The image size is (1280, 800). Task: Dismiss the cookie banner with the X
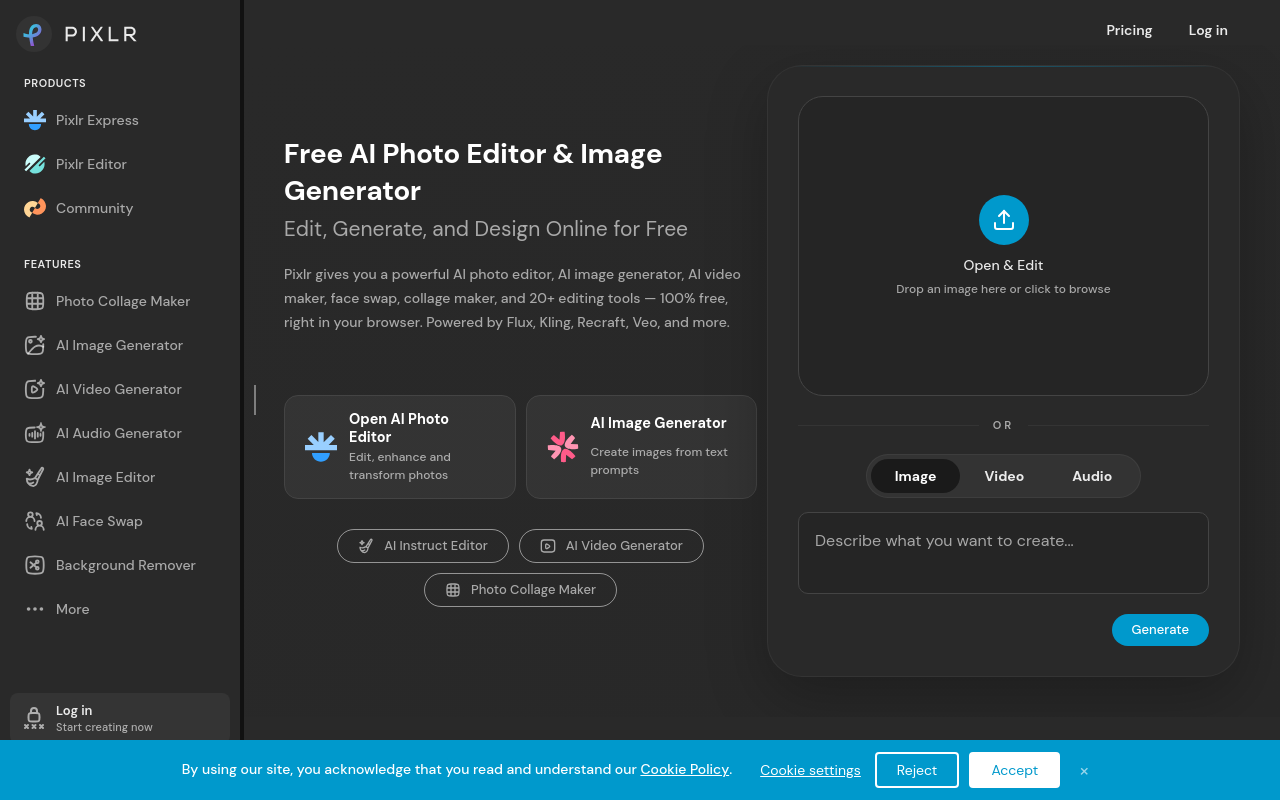[x=1084, y=771]
